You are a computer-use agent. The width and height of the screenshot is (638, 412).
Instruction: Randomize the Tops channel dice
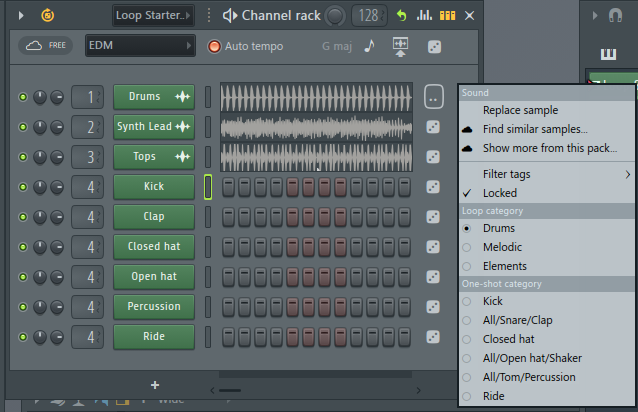click(433, 157)
